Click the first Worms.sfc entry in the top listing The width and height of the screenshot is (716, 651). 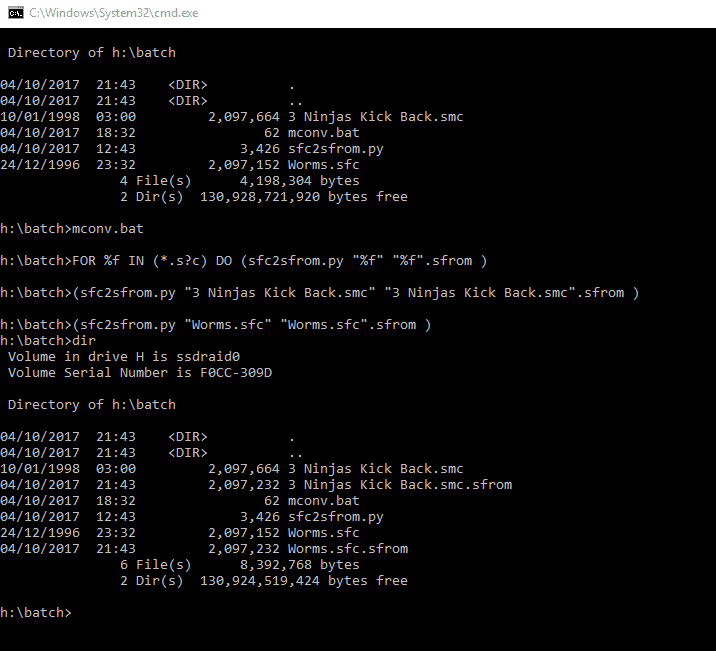(x=180, y=165)
